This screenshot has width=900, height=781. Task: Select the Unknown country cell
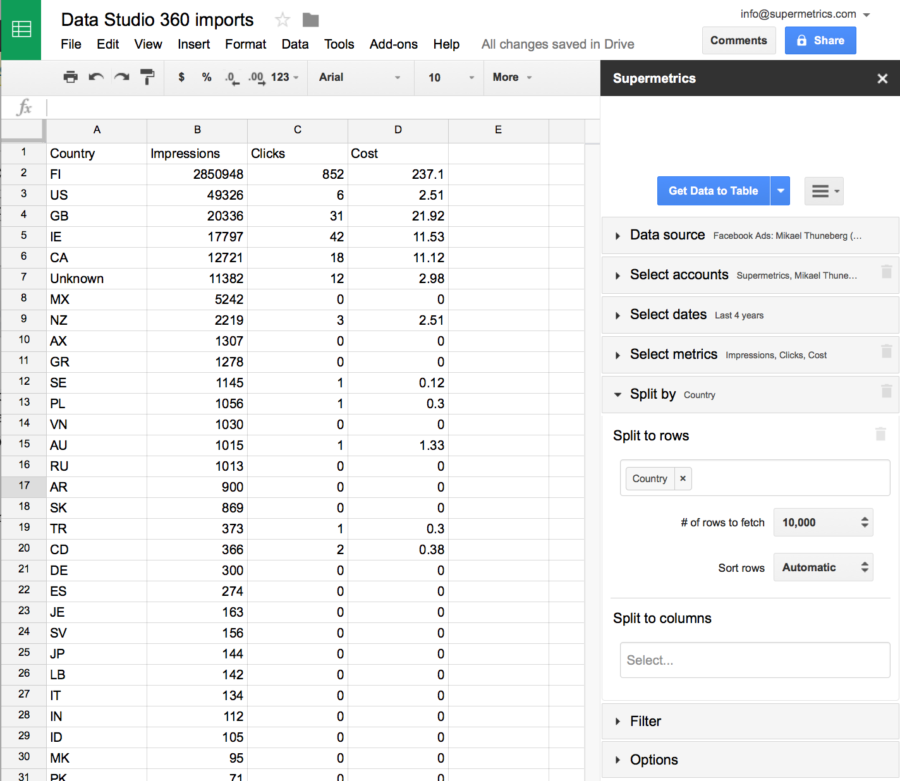point(96,278)
